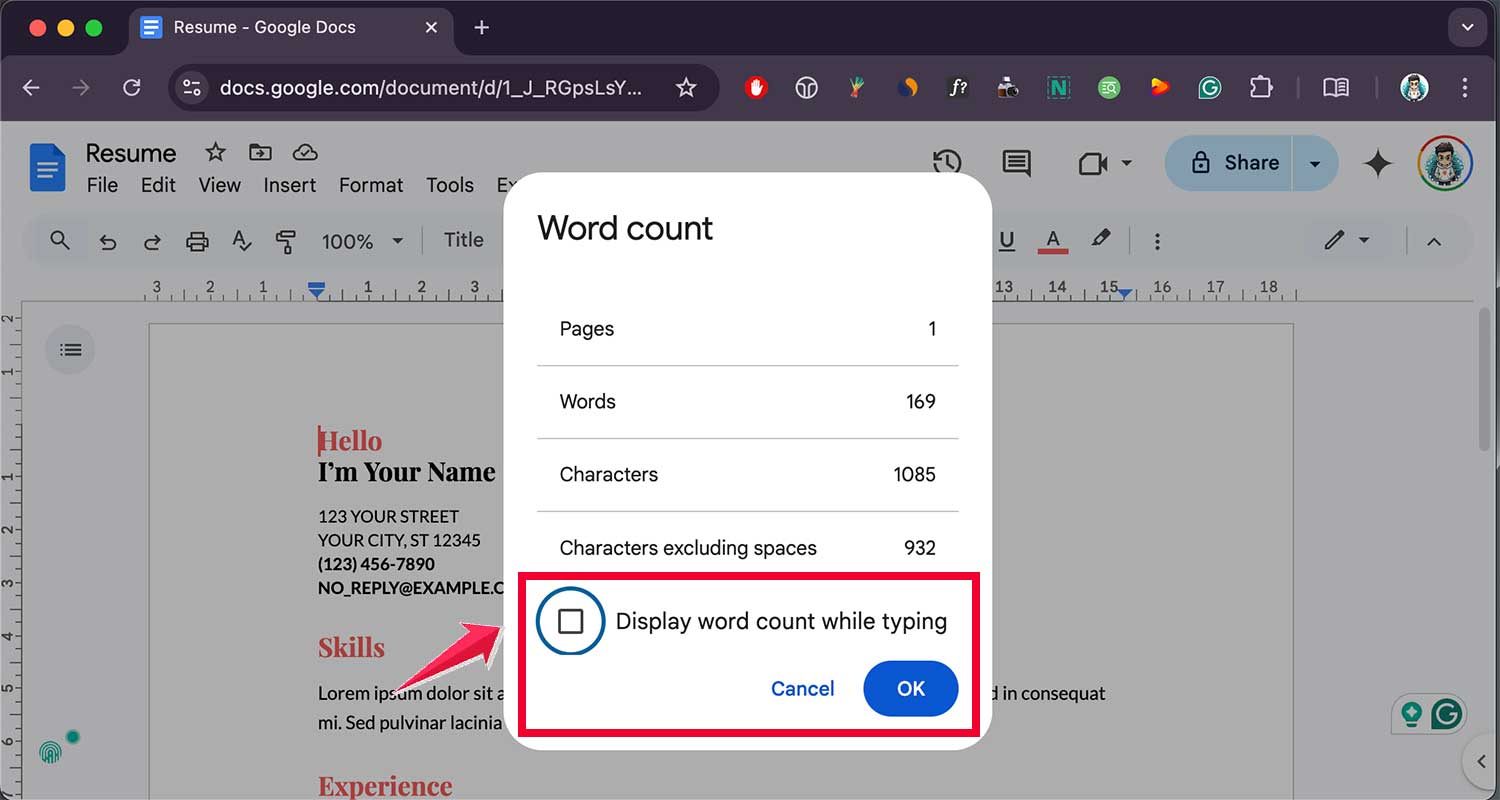
Task: Open the zoom level 100% dropdown
Action: point(362,240)
